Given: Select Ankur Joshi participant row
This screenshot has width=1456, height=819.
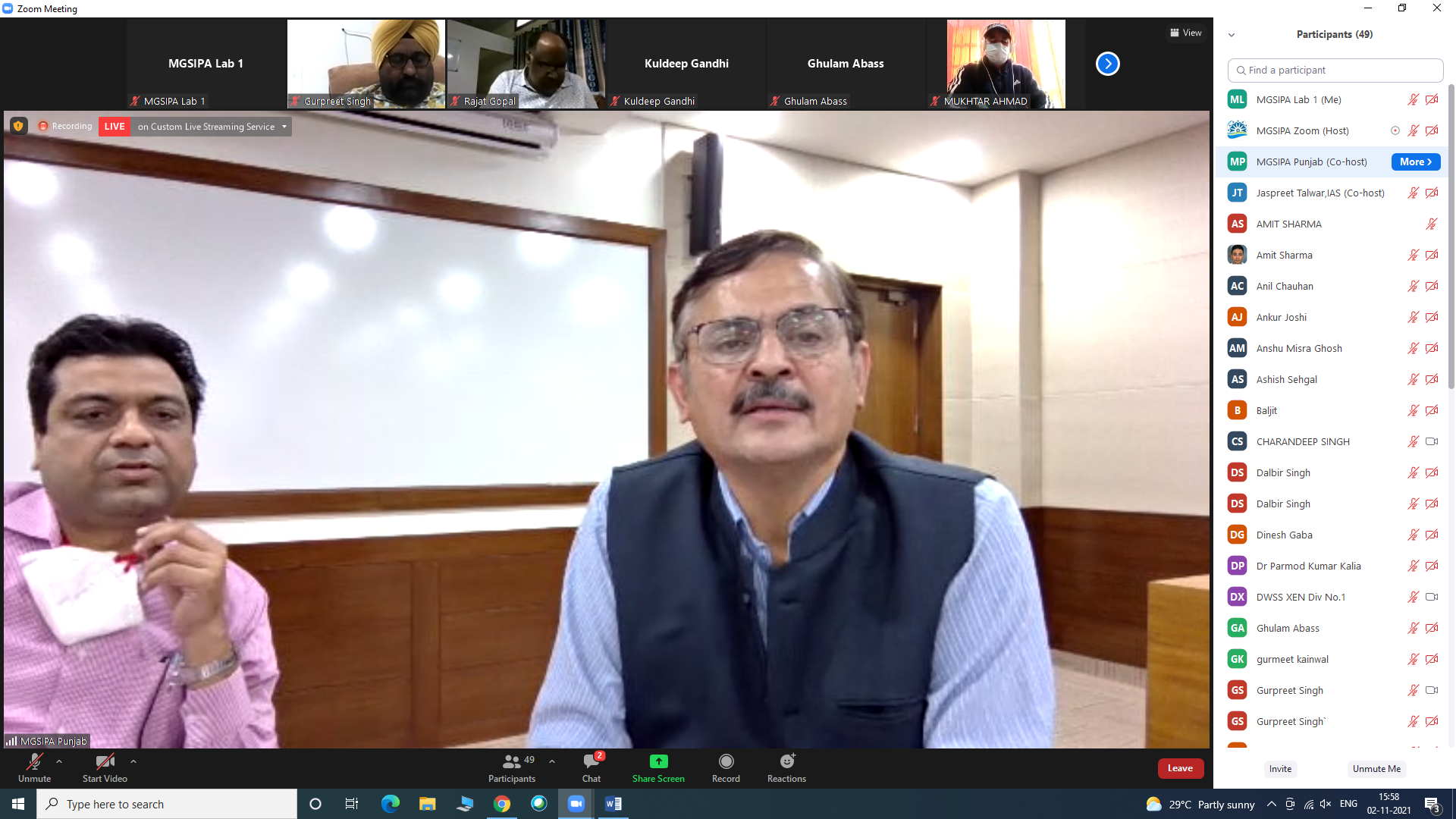Looking at the screenshot, I should pyautogui.click(x=1332, y=317).
